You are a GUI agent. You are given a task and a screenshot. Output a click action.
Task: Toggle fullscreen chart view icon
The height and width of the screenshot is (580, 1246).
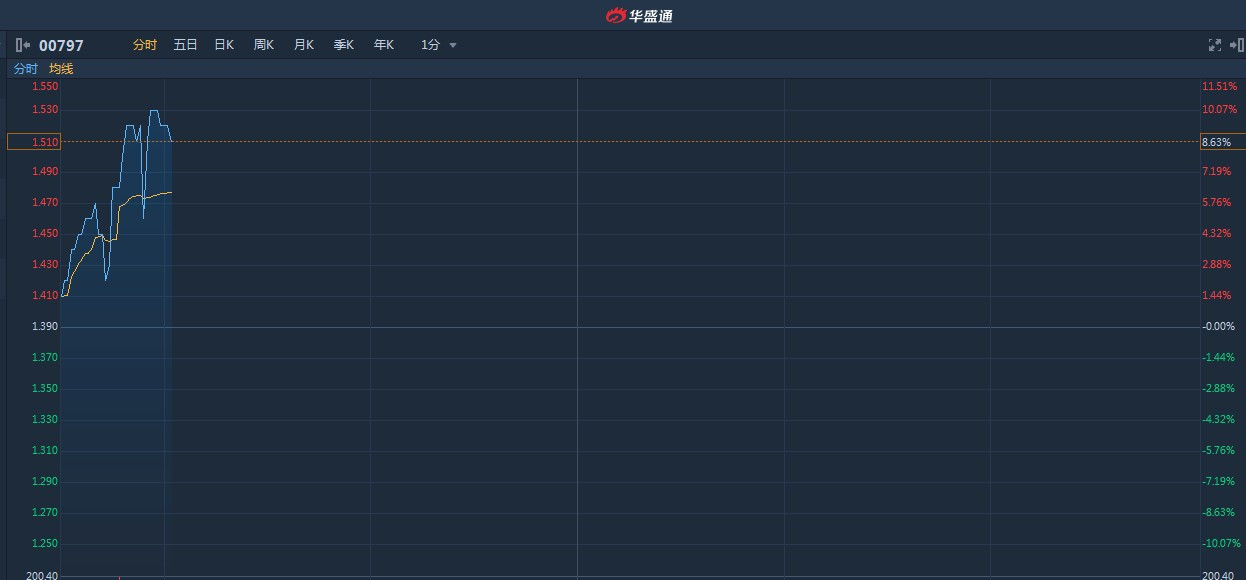[1215, 45]
